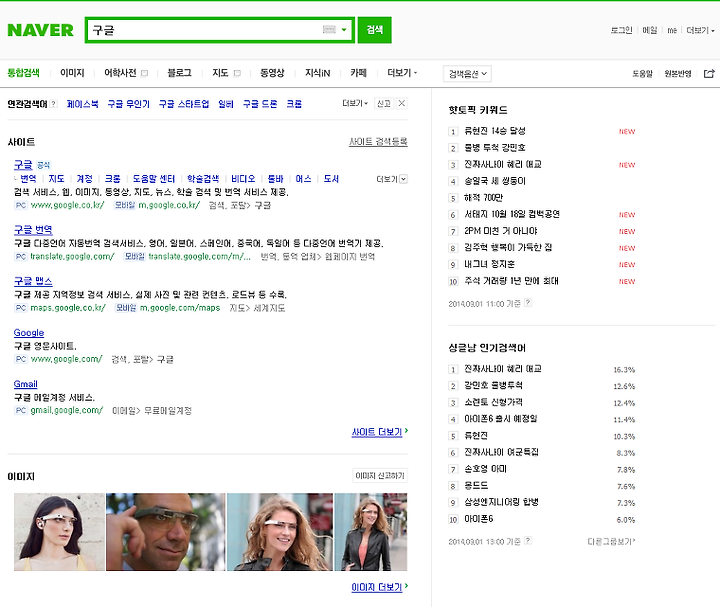Open third image of smiling woman with glasses
720x607 pixels.
[280, 532]
